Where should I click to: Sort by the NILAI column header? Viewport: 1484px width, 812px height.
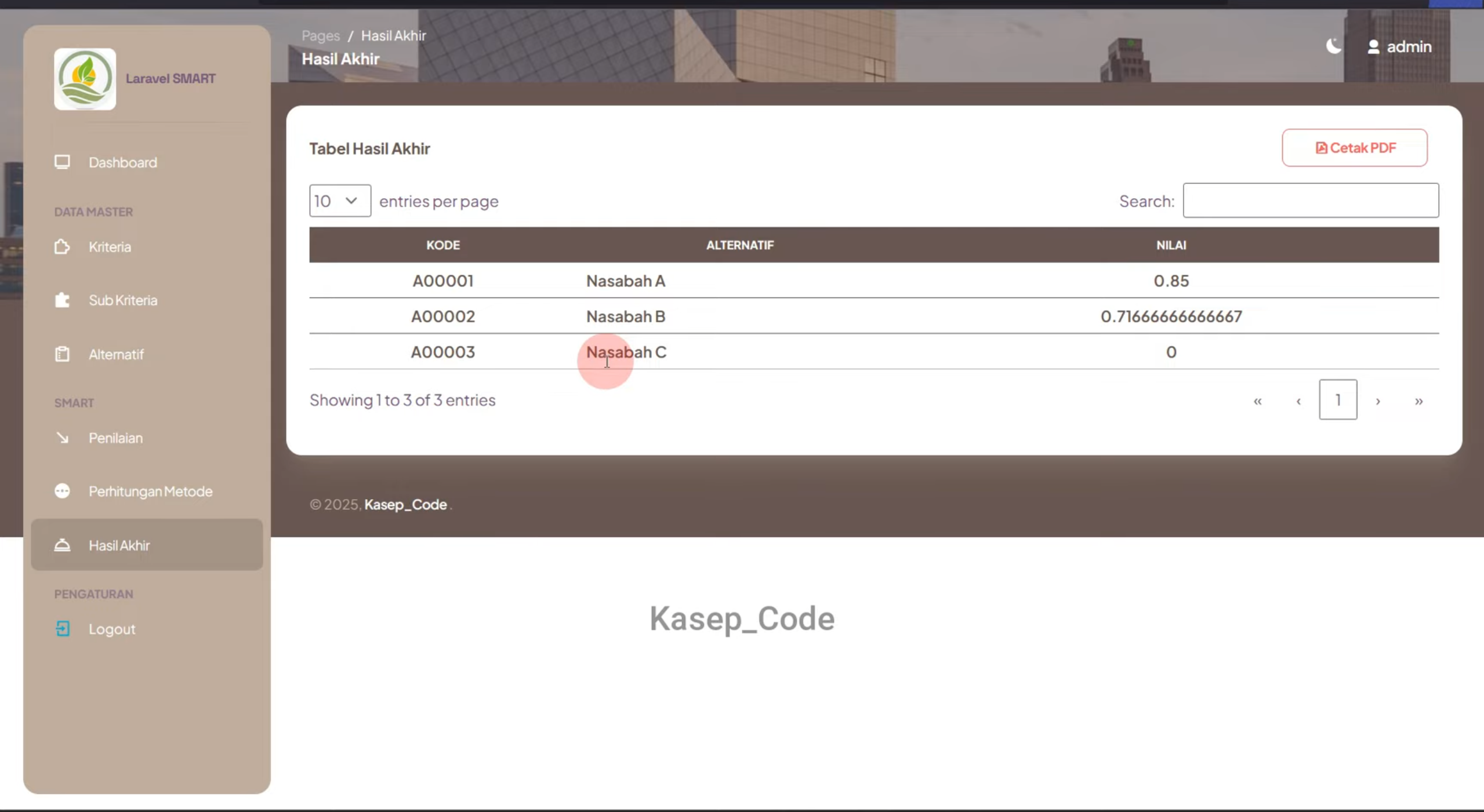pyautogui.click(x=1171, y=245)
